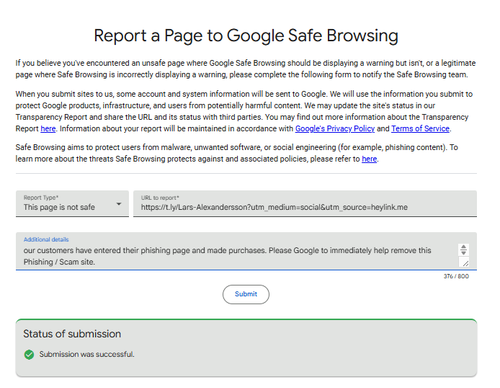Click the 'Submission was successful.' text
500x388 pixels.
click(x=87, y=354)
